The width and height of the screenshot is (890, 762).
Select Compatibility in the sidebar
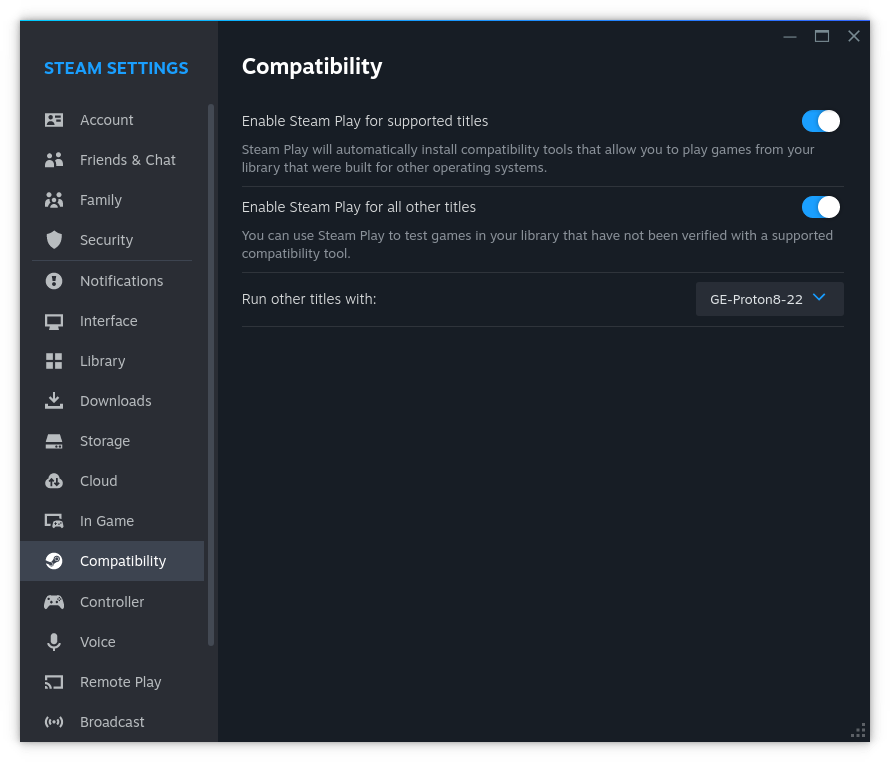(112, 561)
